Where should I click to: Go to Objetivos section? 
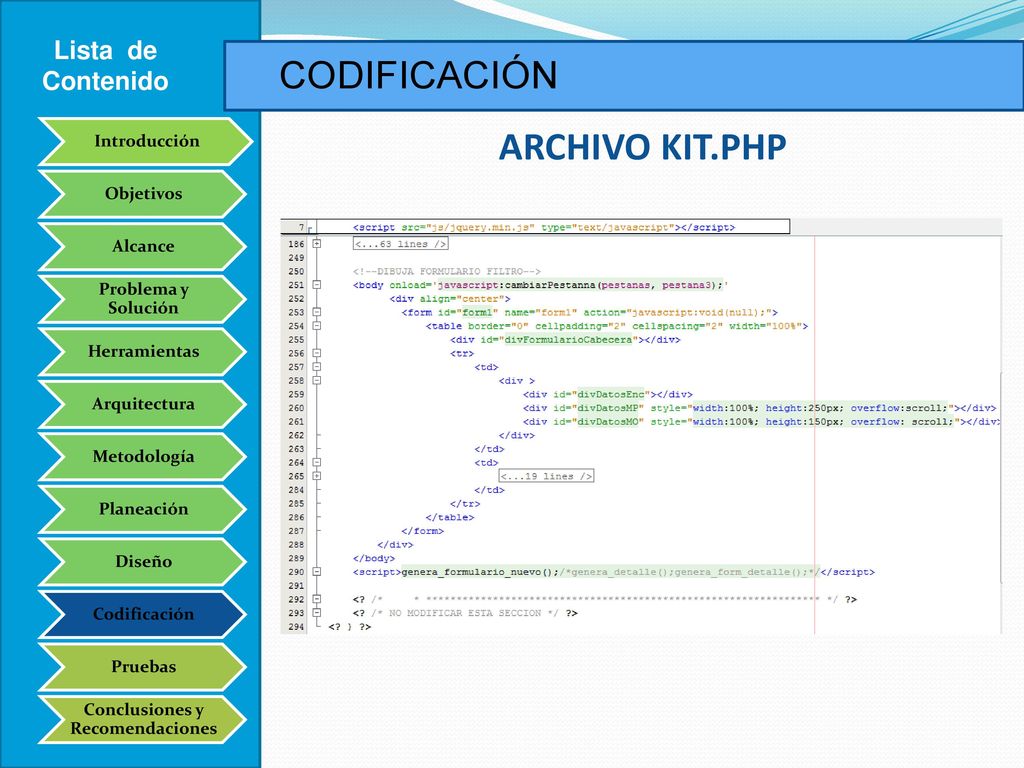pyautogui.click(x=142, y=194)
